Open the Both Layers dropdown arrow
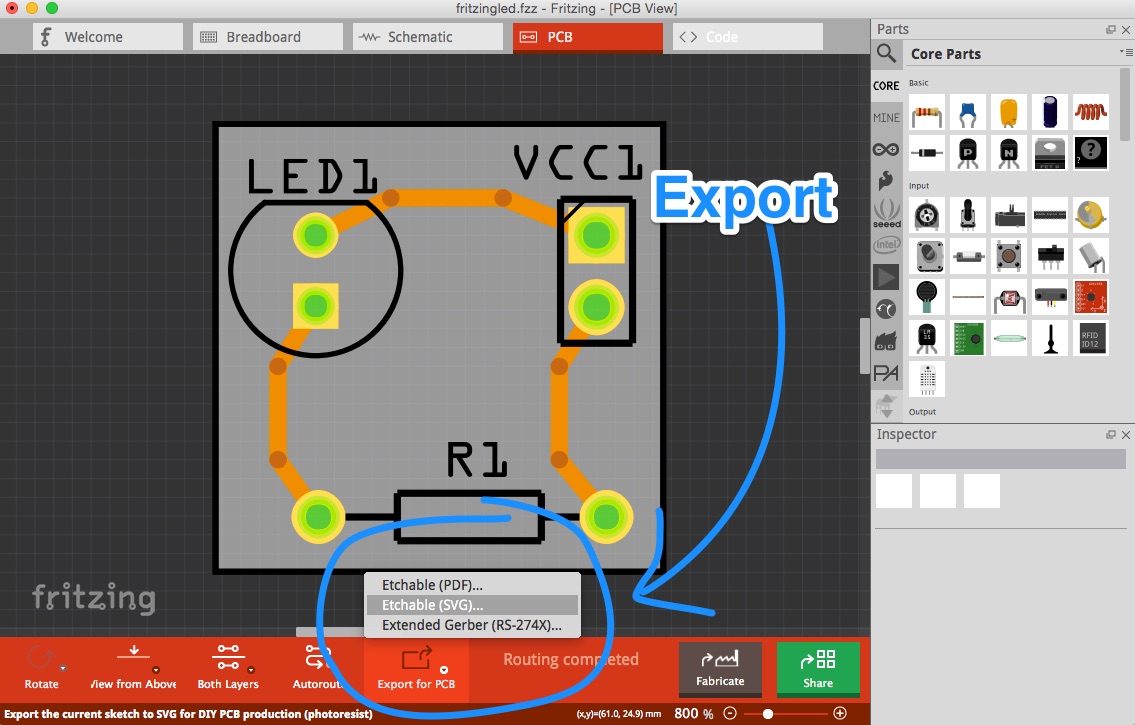Viewport: 1135px width, 725px height. (x=251, y=669)
